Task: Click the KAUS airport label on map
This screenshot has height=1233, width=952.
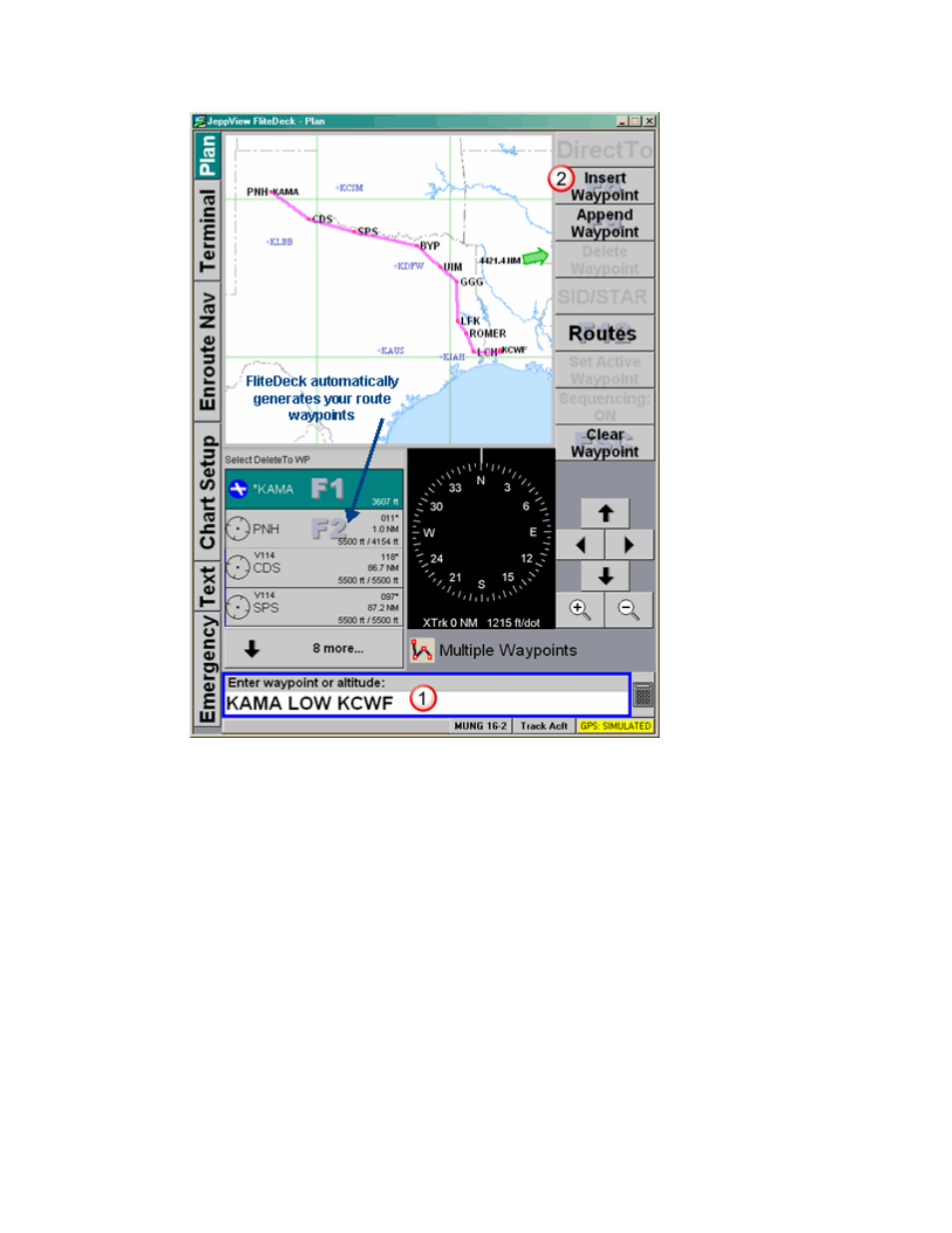Action: point(391,350)
